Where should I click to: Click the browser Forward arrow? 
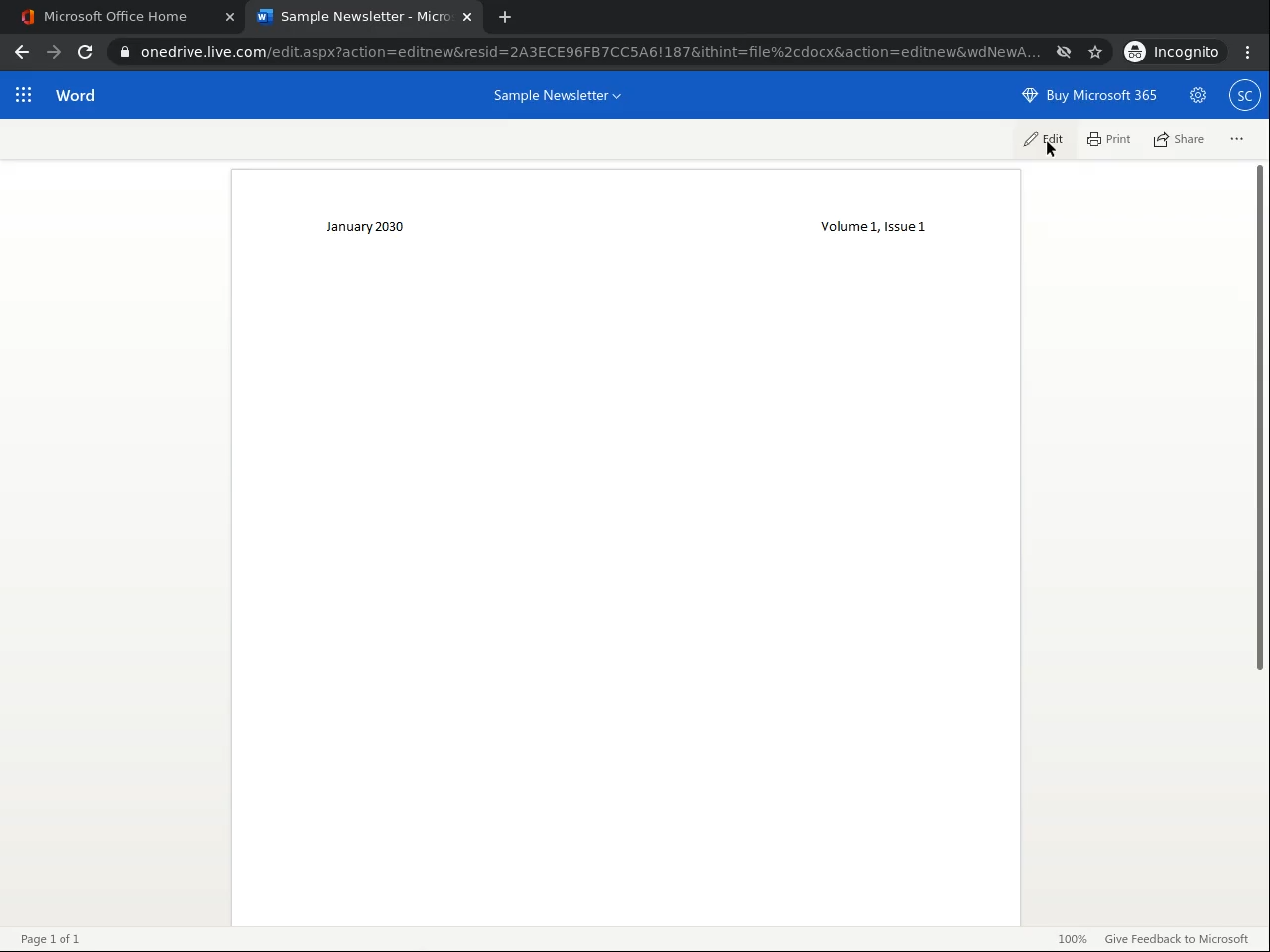(54, 52)
